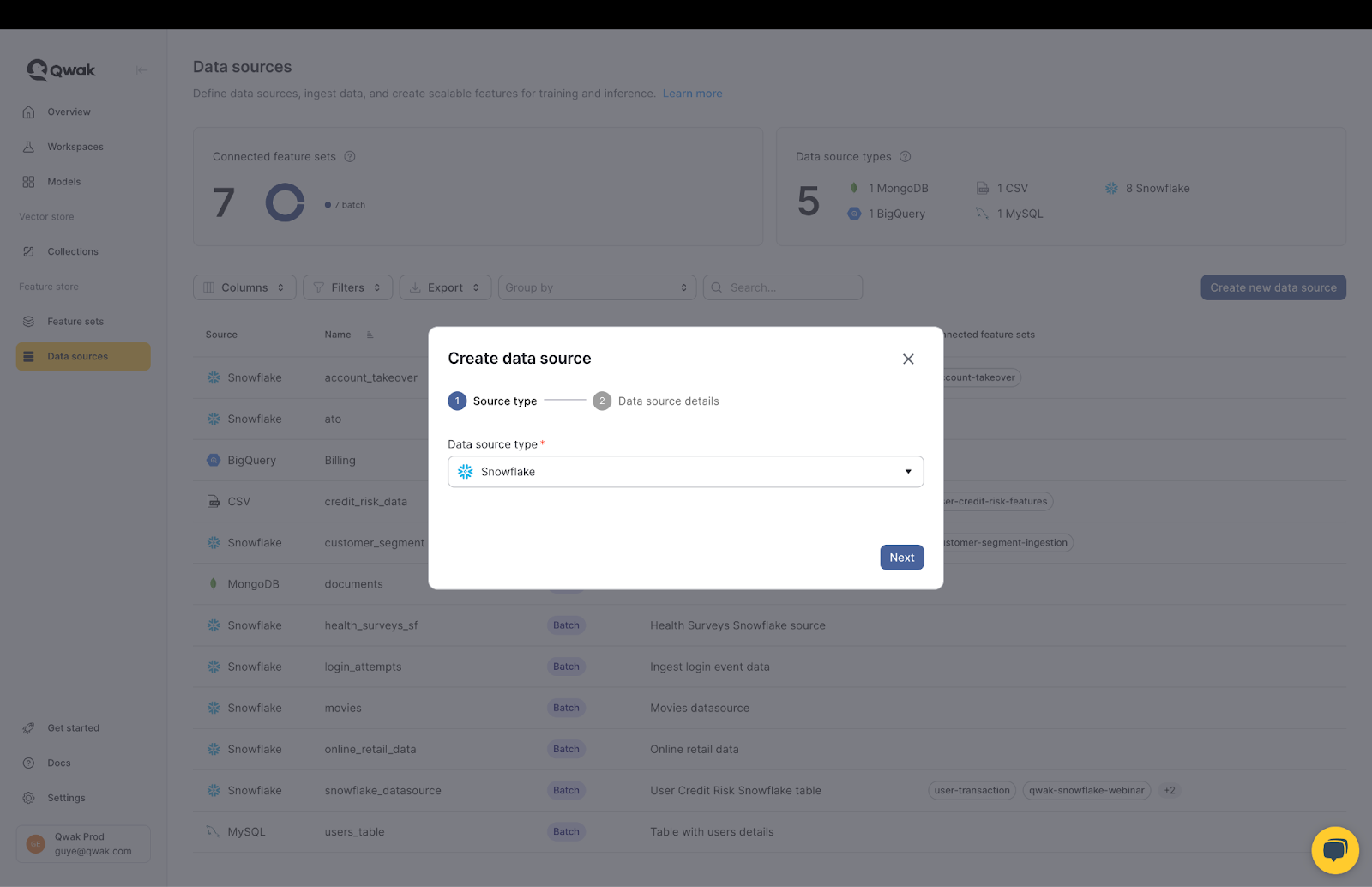Image resolution: width=1372 pixels, height=887 pixels.
Task: Click the 7 batch donut chart
Action: tap(285, 203)
